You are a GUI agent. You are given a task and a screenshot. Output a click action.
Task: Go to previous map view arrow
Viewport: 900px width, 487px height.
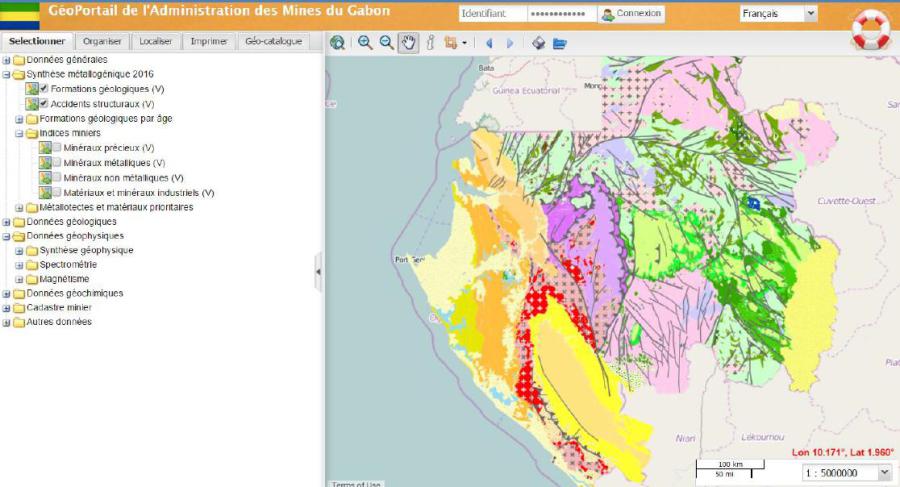click(x=489, y=43)
